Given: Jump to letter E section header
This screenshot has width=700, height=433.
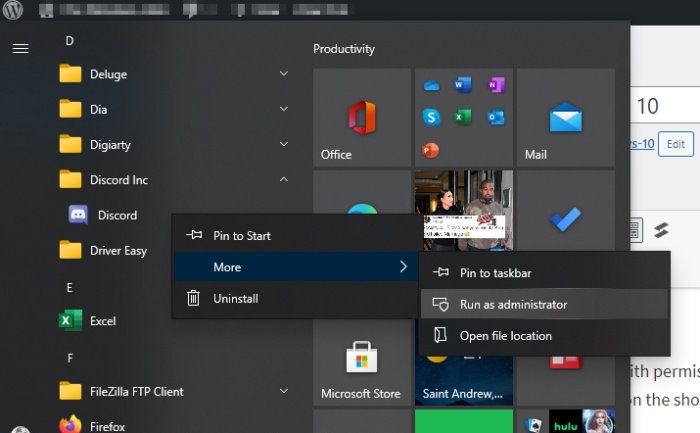Looking at the screenshot, I should 70,288.
